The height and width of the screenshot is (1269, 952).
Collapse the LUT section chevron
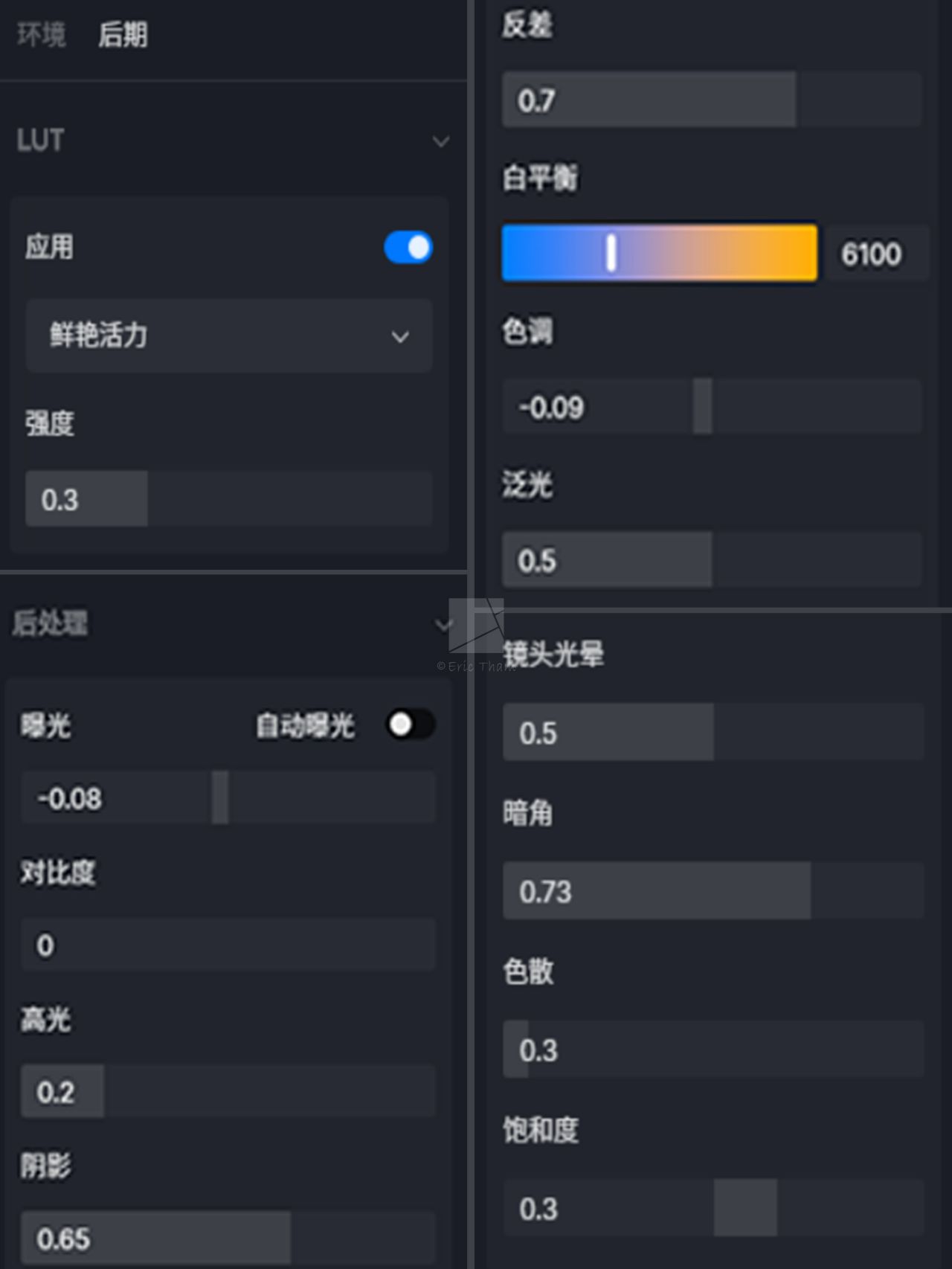pyautogui.click(x=441, y=141)
